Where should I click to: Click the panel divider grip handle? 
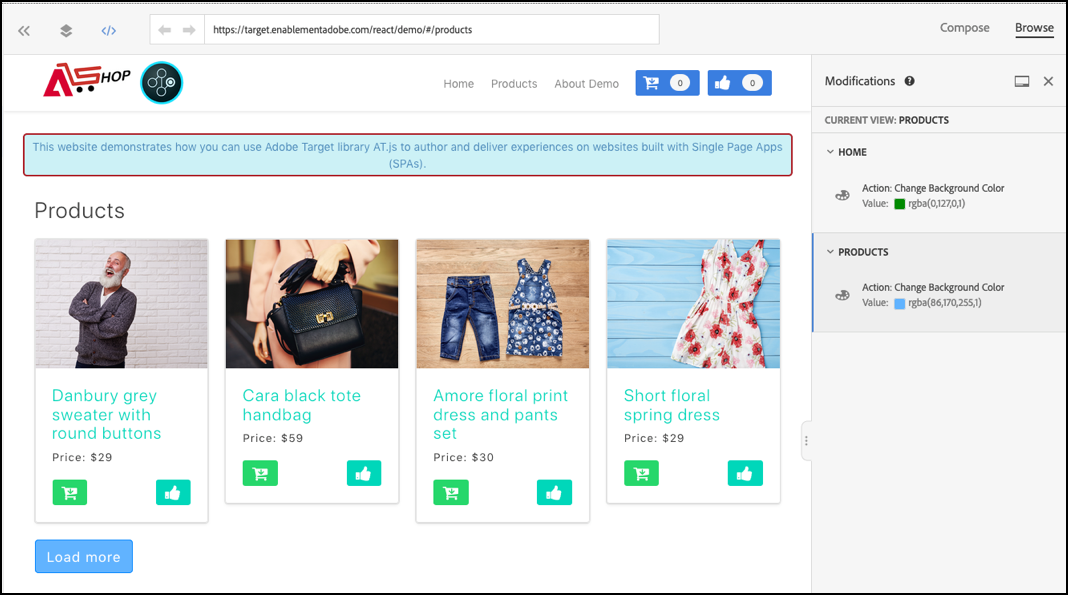tap(806, 440)
